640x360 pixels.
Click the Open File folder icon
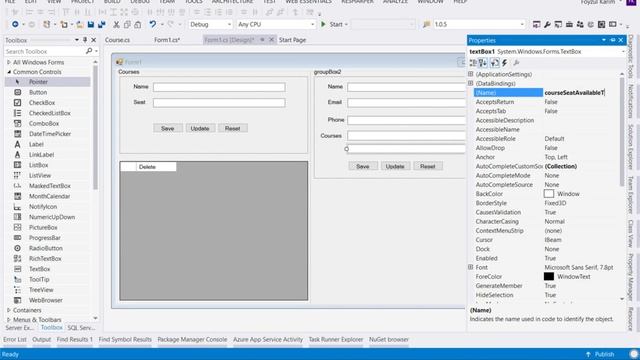click(80, 24)
